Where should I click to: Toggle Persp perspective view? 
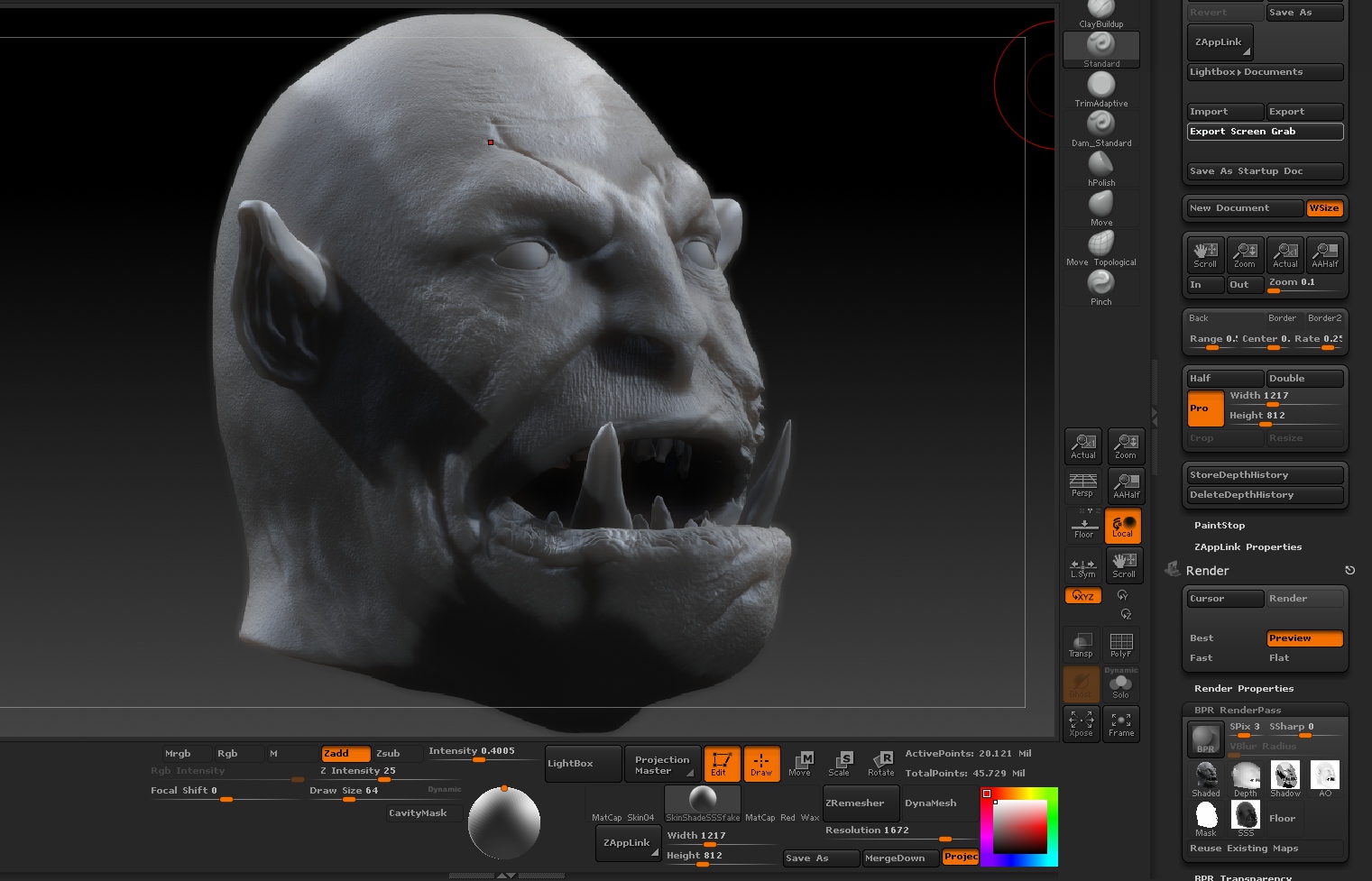coord(1082,485)
